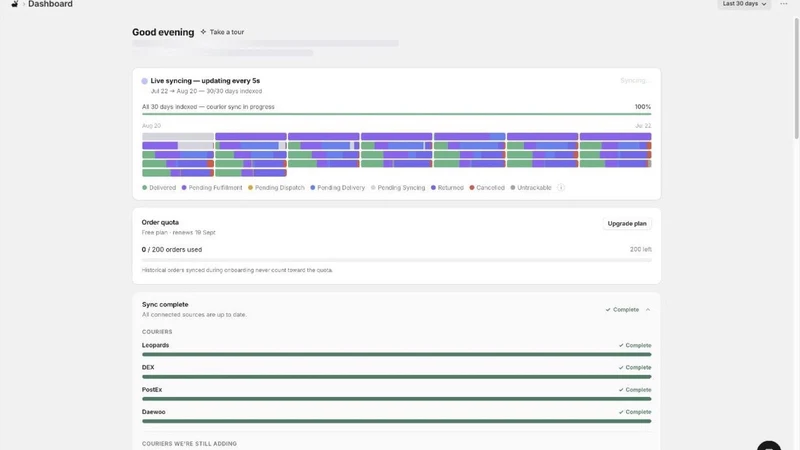The width and height of the screenshot is (800, 450).
Task: Click the 200 left label
Action: tap(640, 249)
